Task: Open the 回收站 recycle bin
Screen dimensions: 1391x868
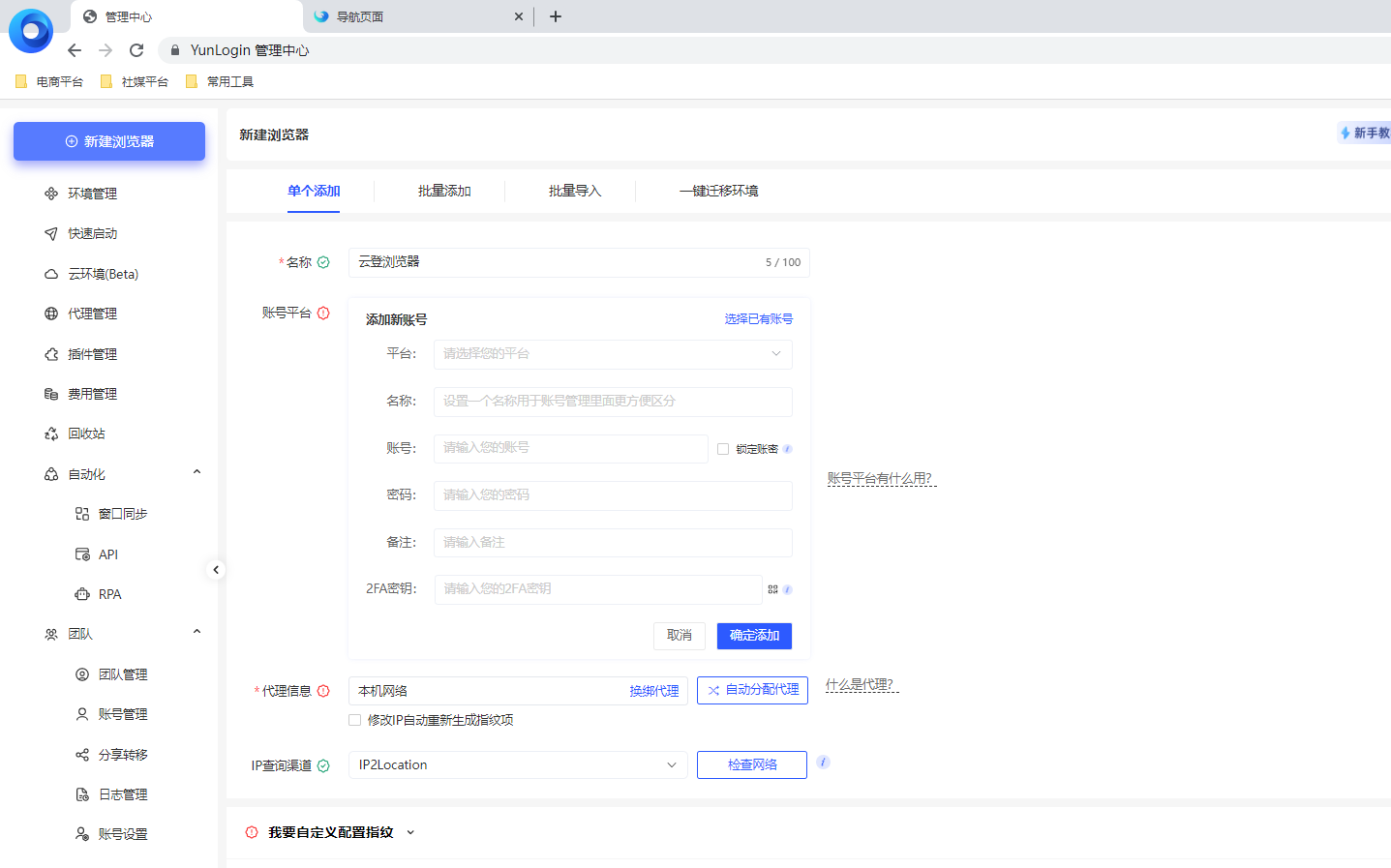Action: [x=94, y=433]
